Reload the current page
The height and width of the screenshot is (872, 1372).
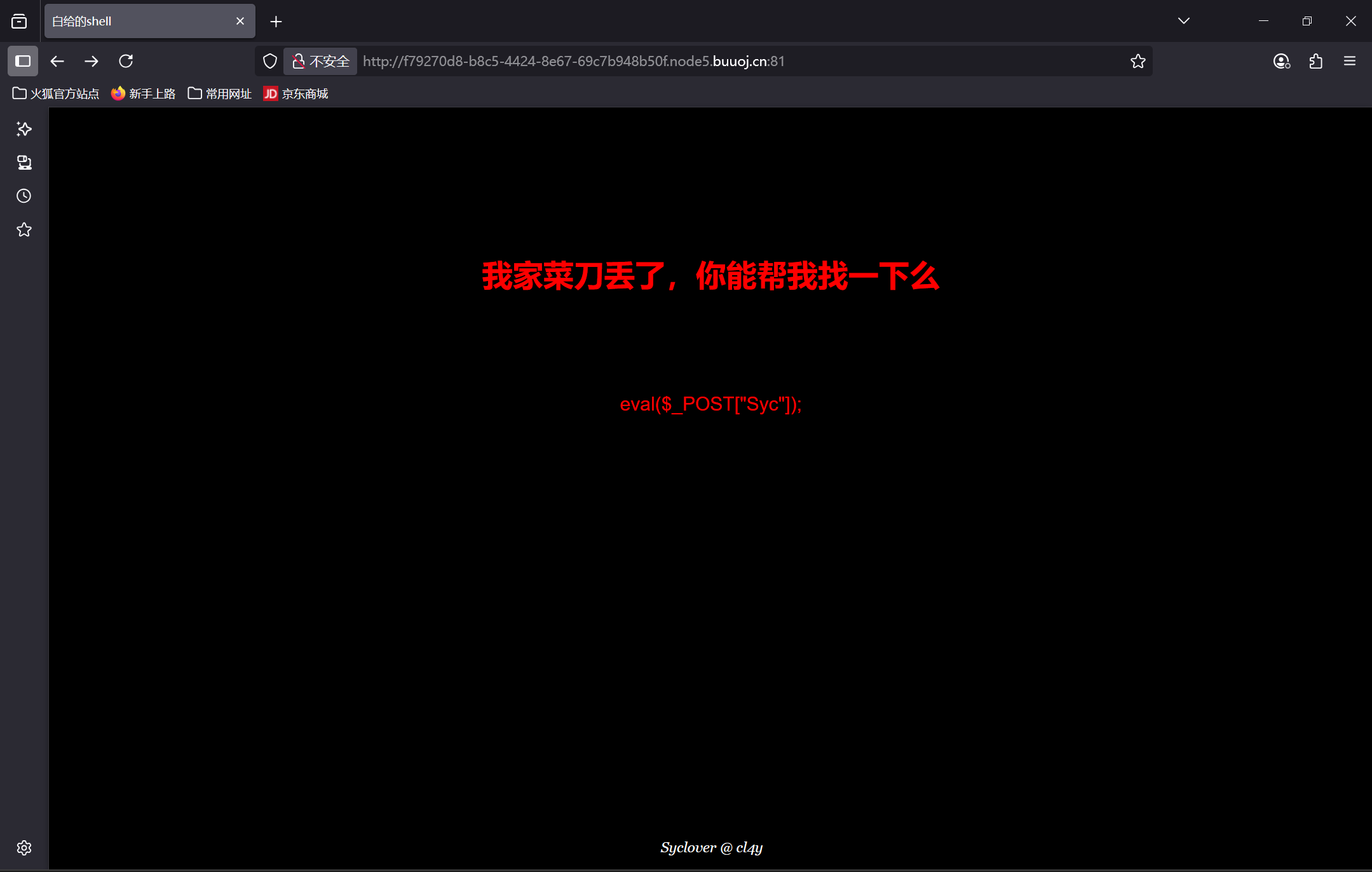[126, 61]
